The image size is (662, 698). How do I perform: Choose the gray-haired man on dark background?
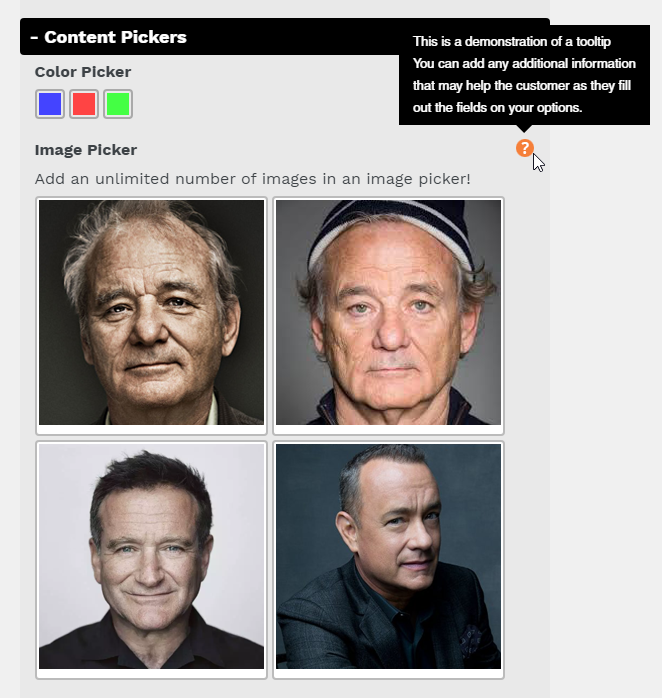click(x=151, y=312)
